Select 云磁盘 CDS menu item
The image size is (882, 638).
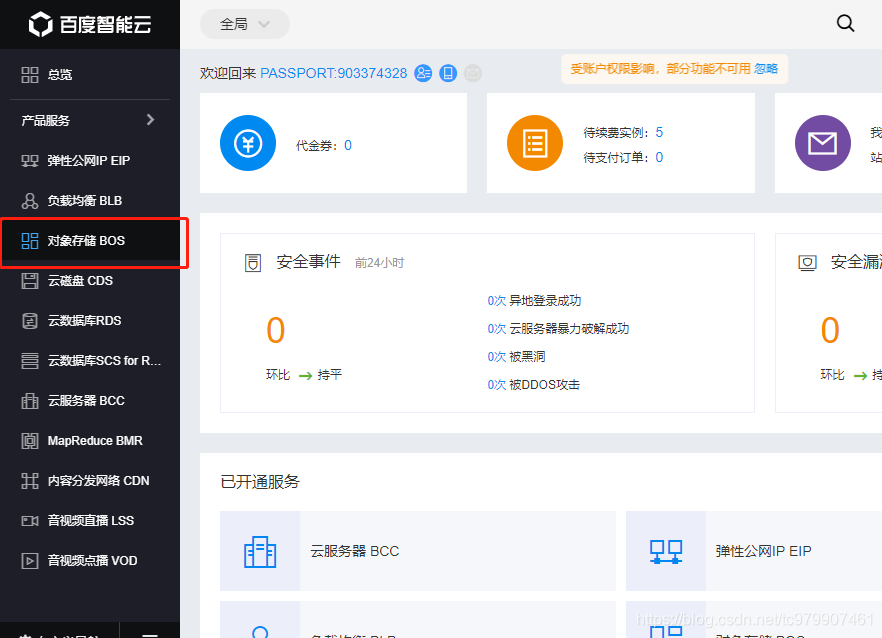90,280
